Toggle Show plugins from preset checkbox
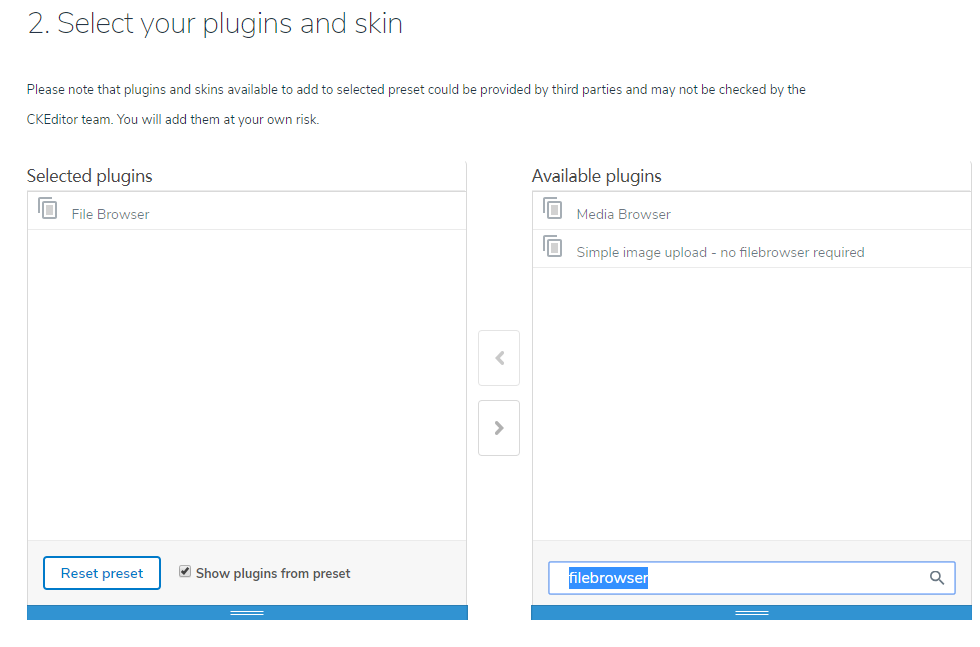 pyautogui.click(x=185, y=571)
